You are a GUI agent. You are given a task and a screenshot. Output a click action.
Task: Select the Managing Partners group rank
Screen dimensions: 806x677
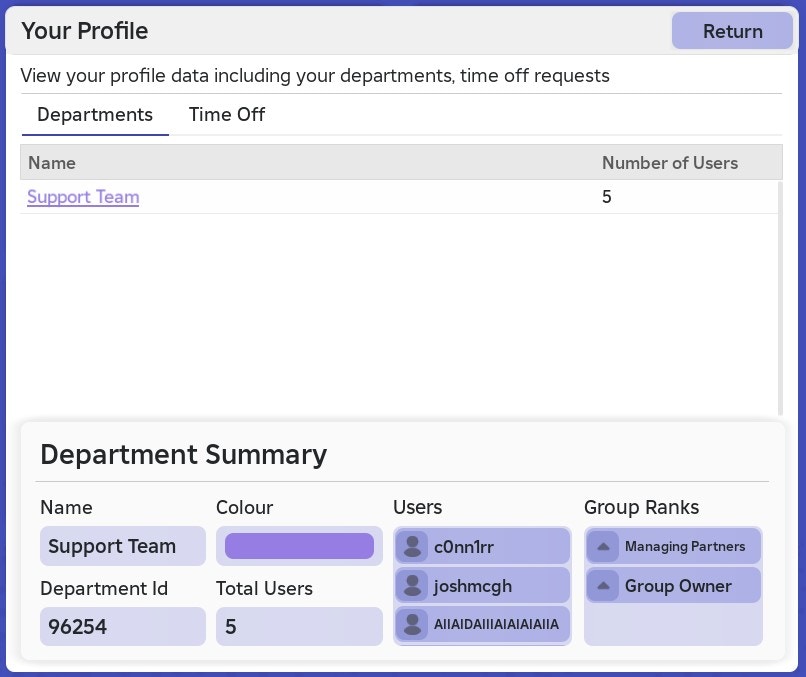tap(673, 546)
